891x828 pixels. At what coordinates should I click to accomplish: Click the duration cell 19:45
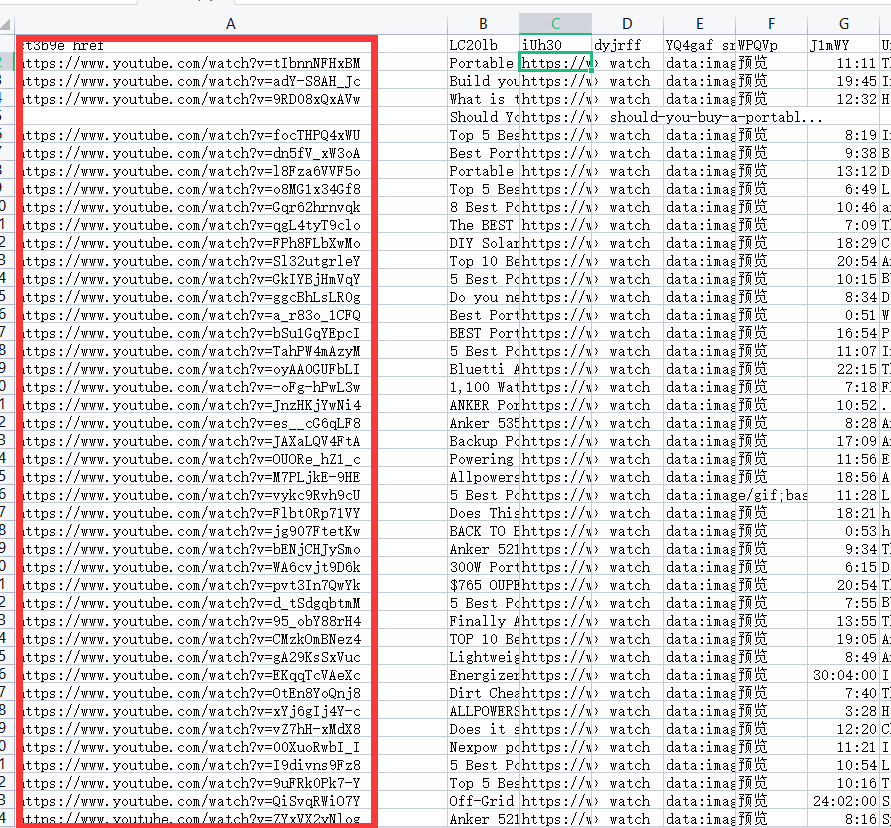[x=843, y=81]
